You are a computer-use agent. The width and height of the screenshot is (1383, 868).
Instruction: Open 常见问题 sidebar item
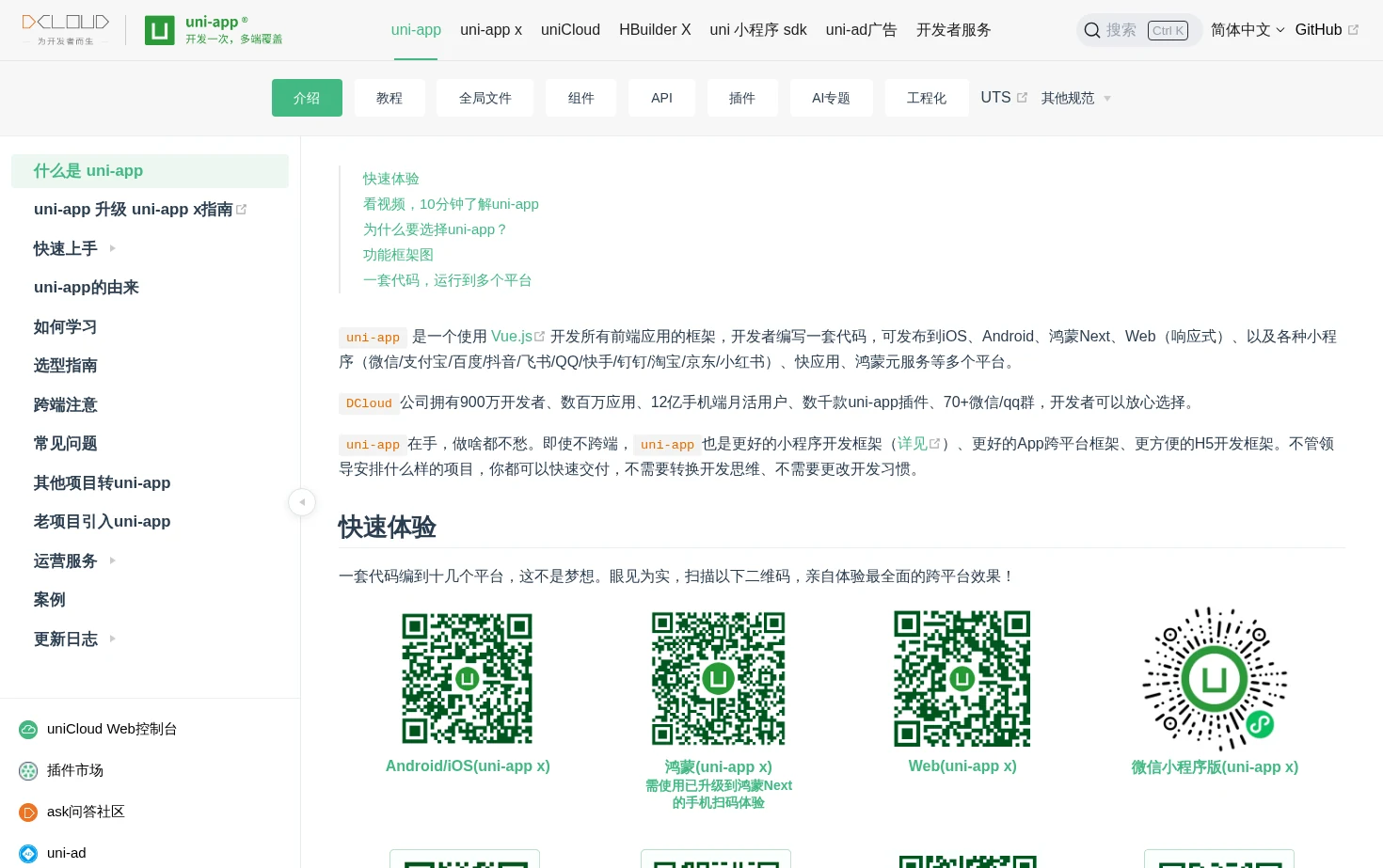pyautogui.click(x=65, y=444)
